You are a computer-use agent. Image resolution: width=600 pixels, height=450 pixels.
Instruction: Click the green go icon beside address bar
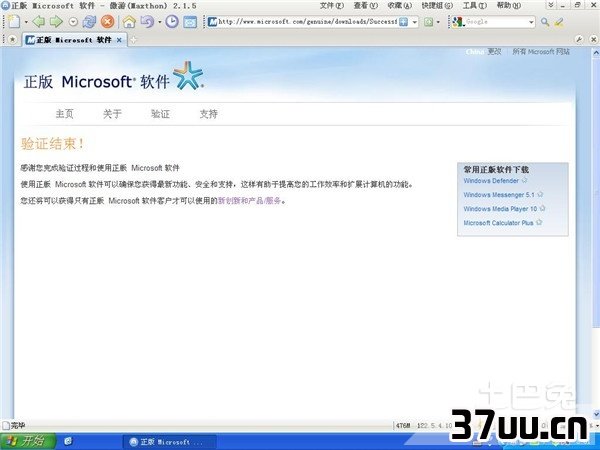tap(429, 22)
